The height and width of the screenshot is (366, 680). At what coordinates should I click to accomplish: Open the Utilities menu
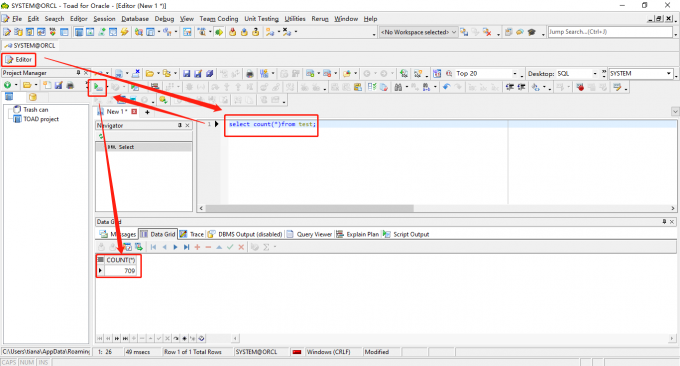(295, 19)
